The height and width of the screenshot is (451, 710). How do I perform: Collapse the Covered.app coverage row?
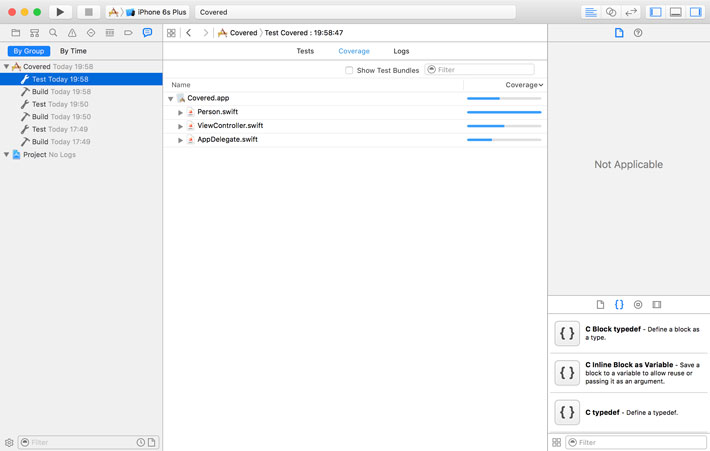(x=171, y=98)
